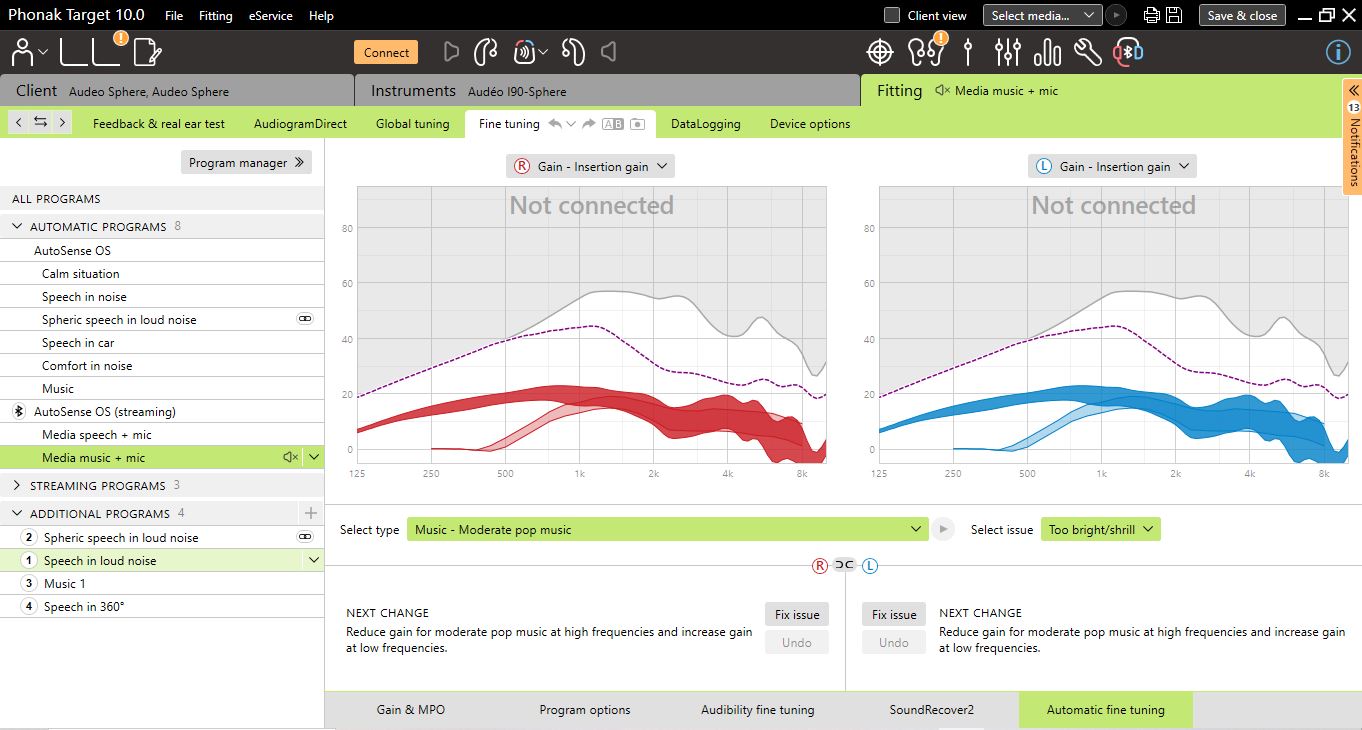Toggle the right-left coupling link
The image size is (1362, 730).
point(845,565)
